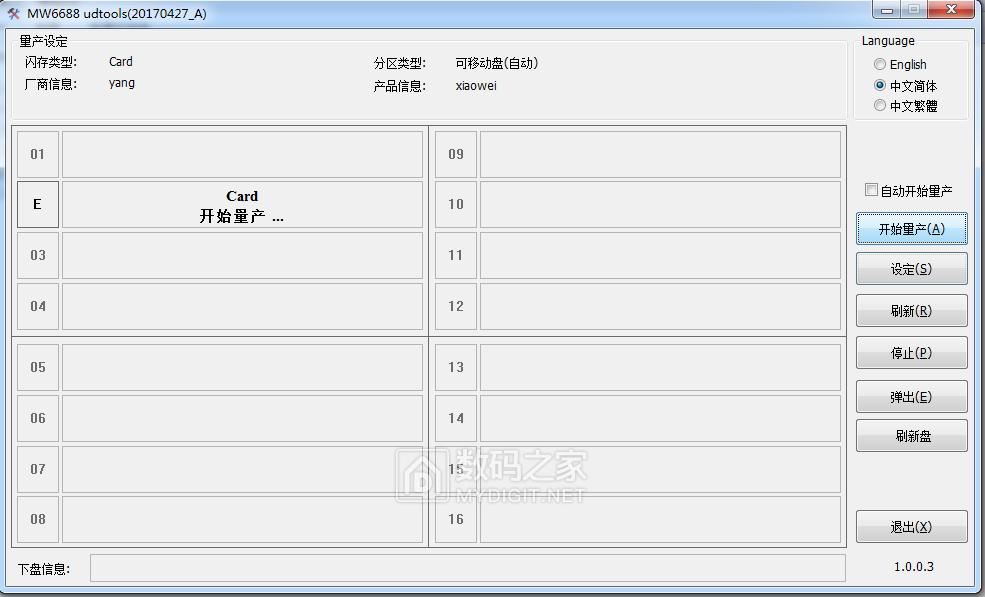
Task: Enable the 自动开始量产 checkbox
Action: tap(870, 189)
